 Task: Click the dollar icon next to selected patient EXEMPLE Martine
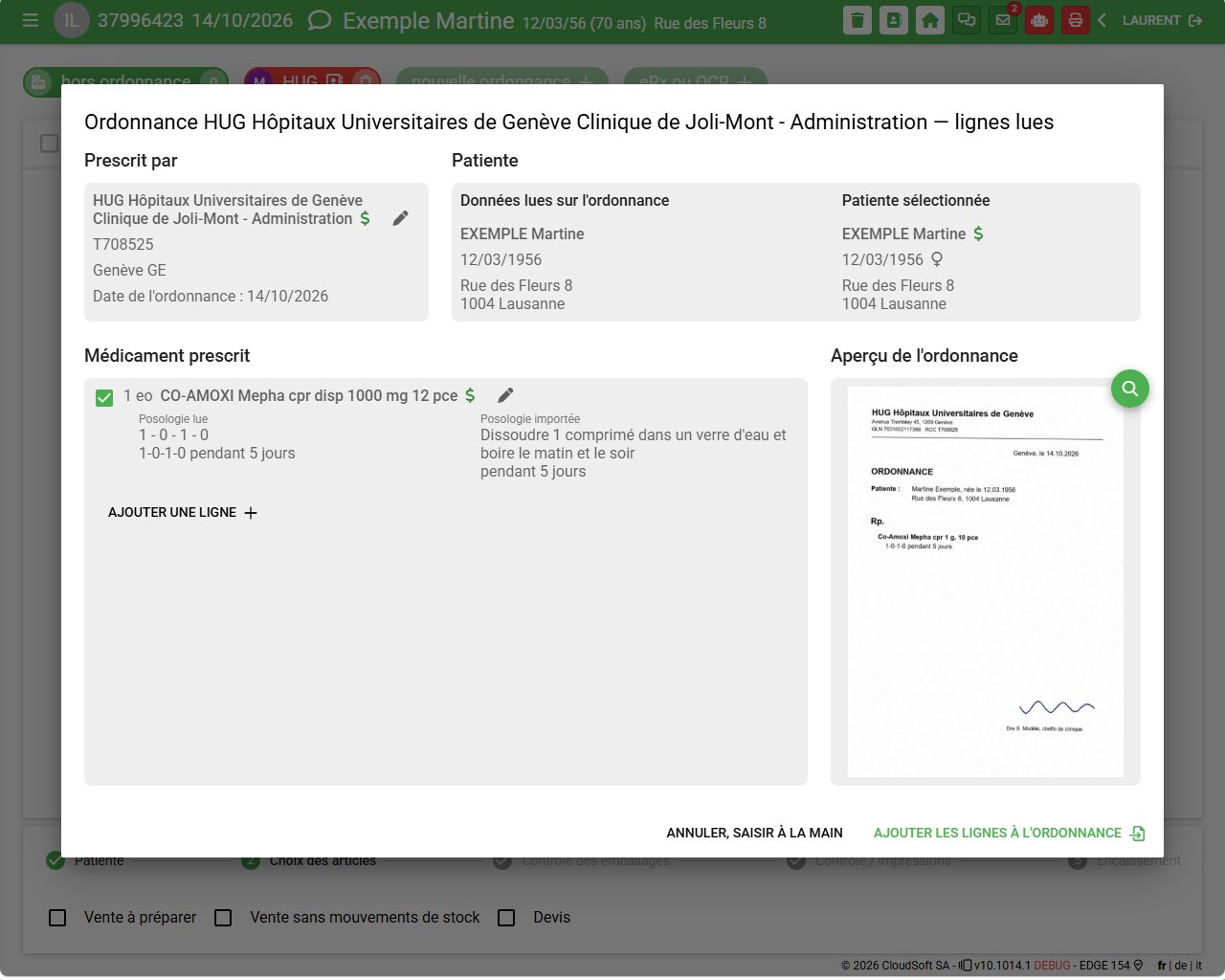pyautogui.click(x=978, y=234)
